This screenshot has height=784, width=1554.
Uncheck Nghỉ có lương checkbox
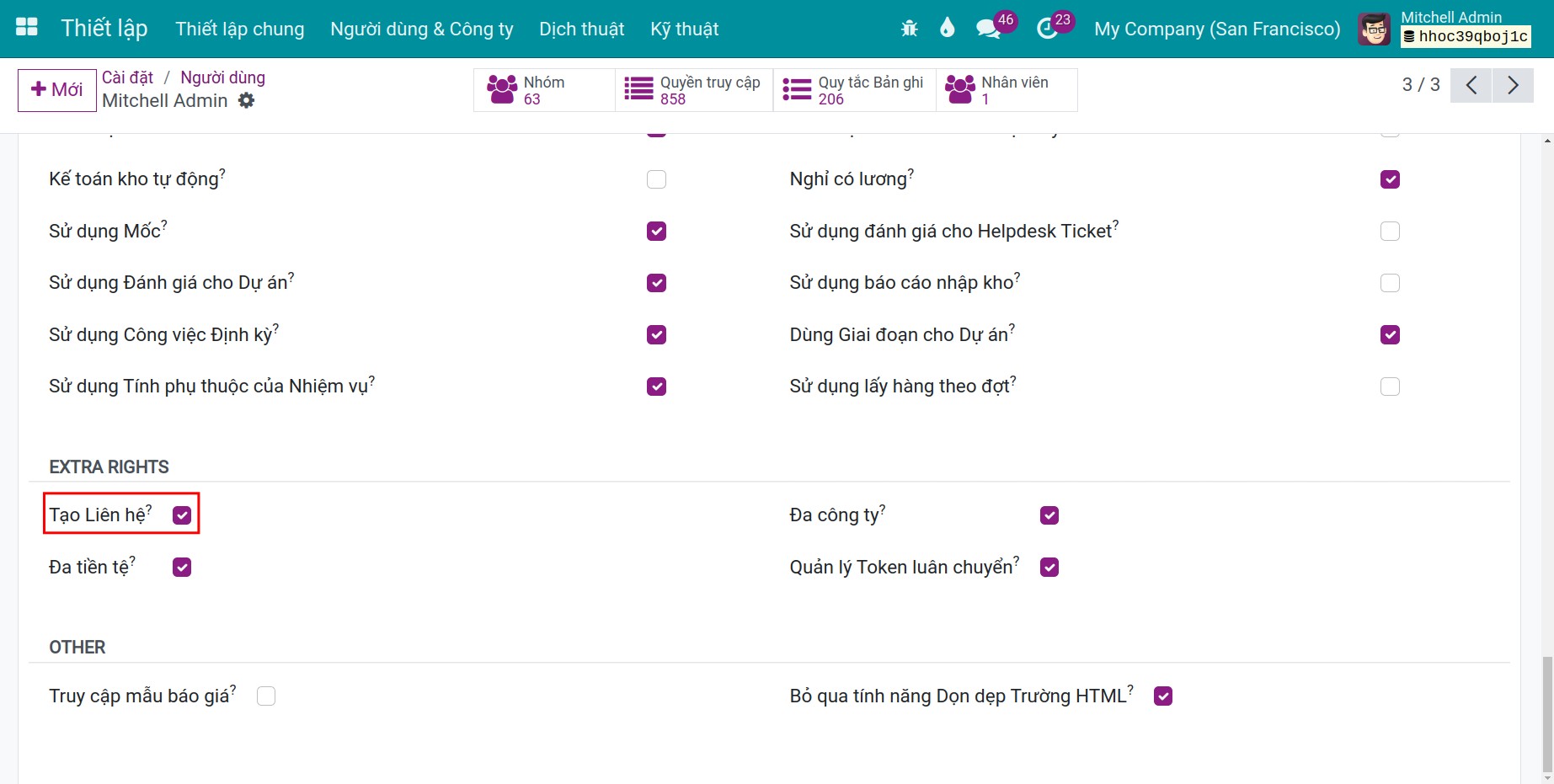(x=1390, y=179)
